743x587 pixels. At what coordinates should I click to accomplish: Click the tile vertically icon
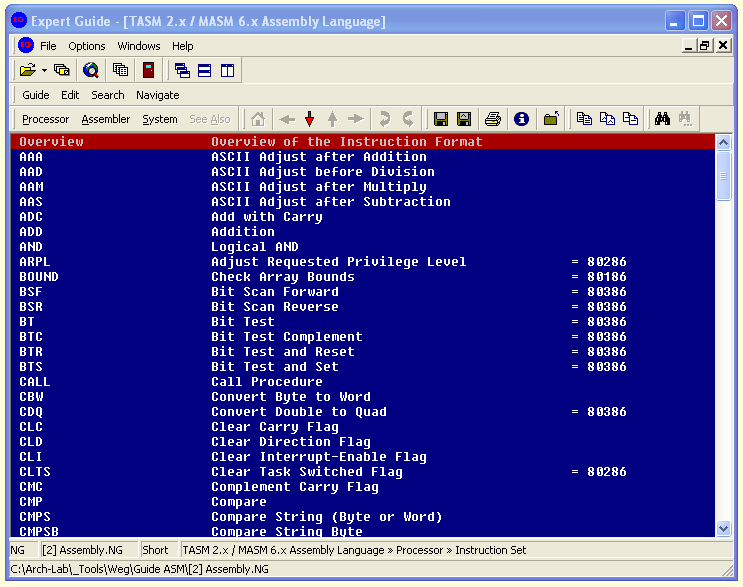[x=227, y=71]
